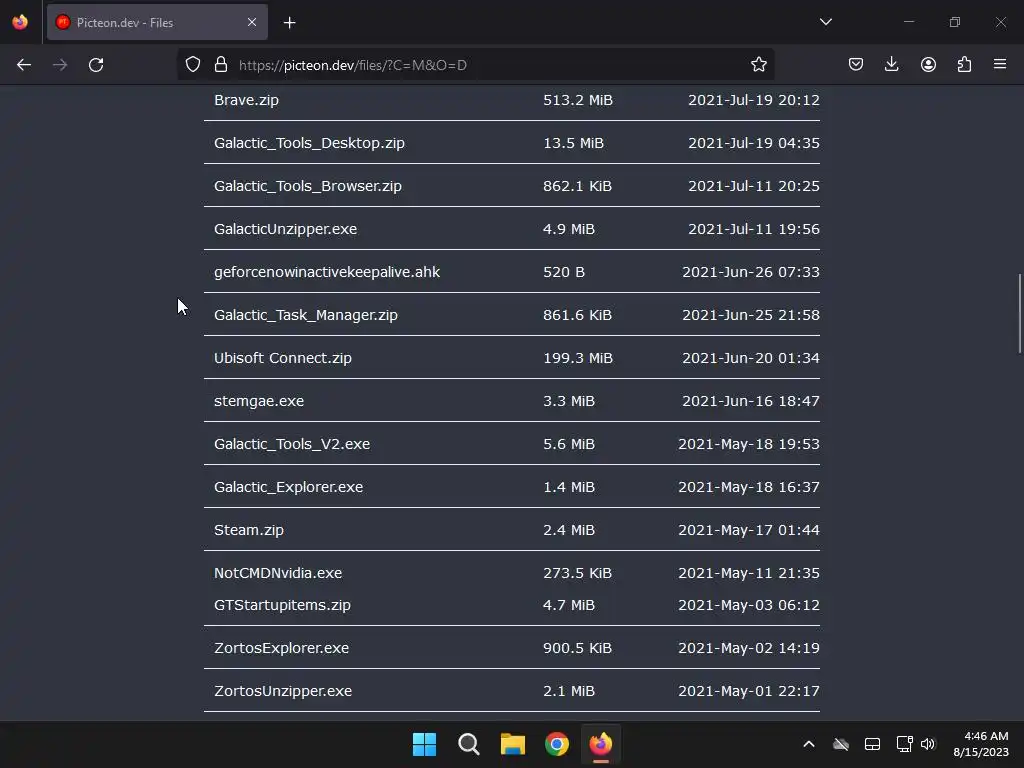Select the Picteon.dev - Files tab

[157, 22]
